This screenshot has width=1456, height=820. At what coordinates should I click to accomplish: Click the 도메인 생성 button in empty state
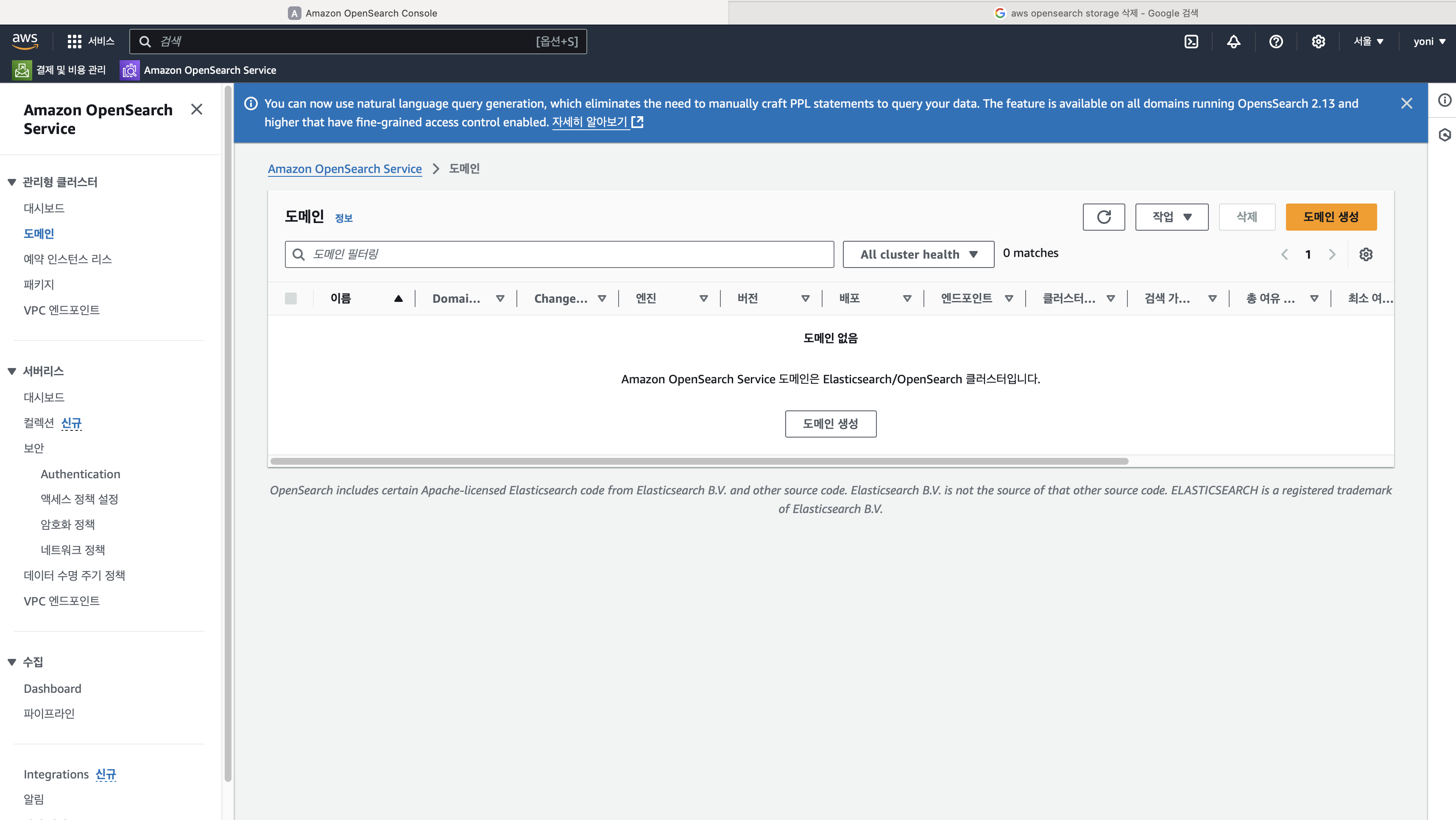pos(830,424)
